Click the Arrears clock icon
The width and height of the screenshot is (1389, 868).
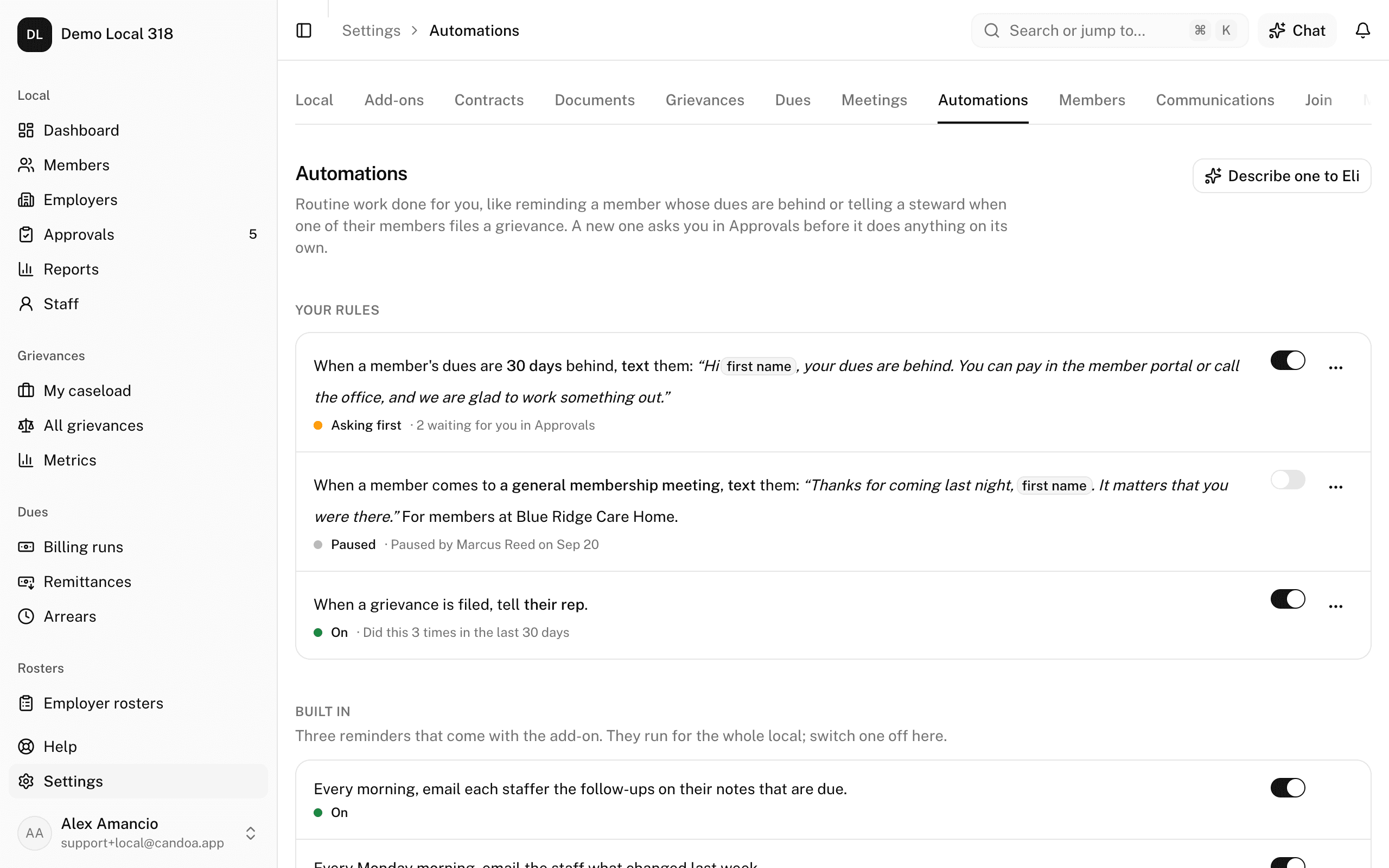pos(26,617)
